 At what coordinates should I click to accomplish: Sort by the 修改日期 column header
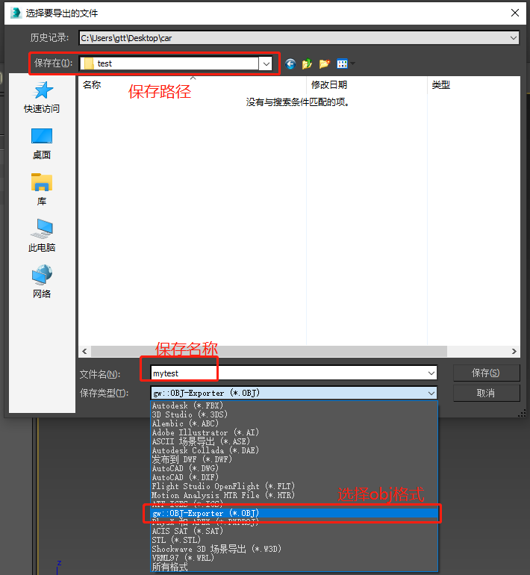pos(329,85)
